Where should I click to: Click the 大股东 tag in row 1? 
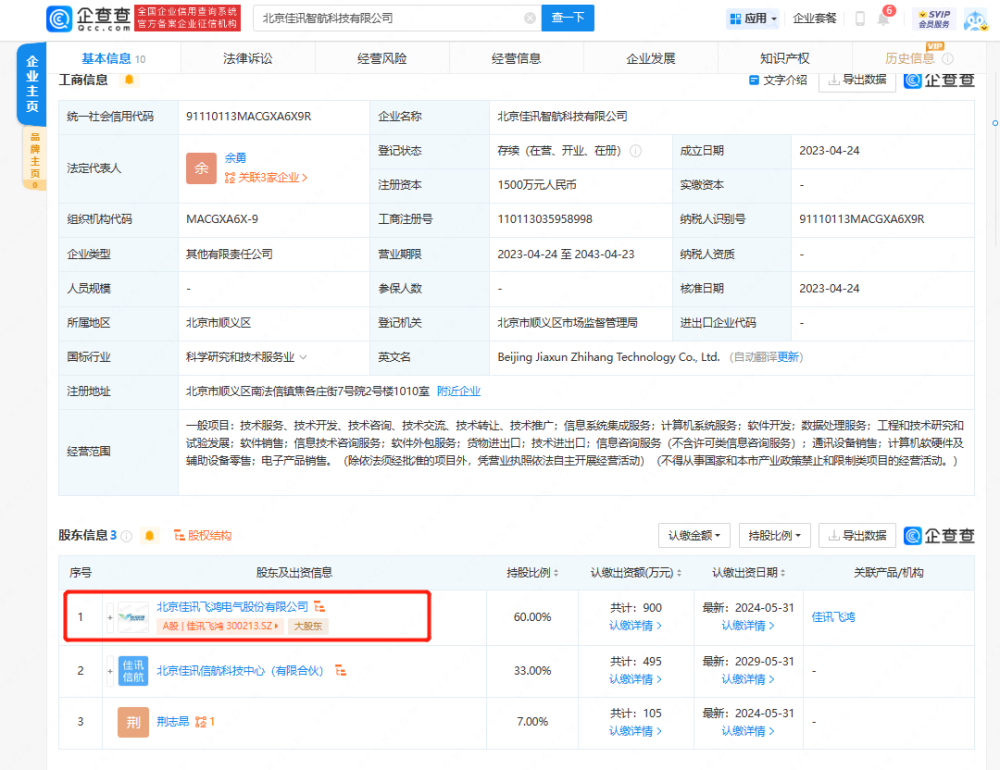(x=308, y=626)
